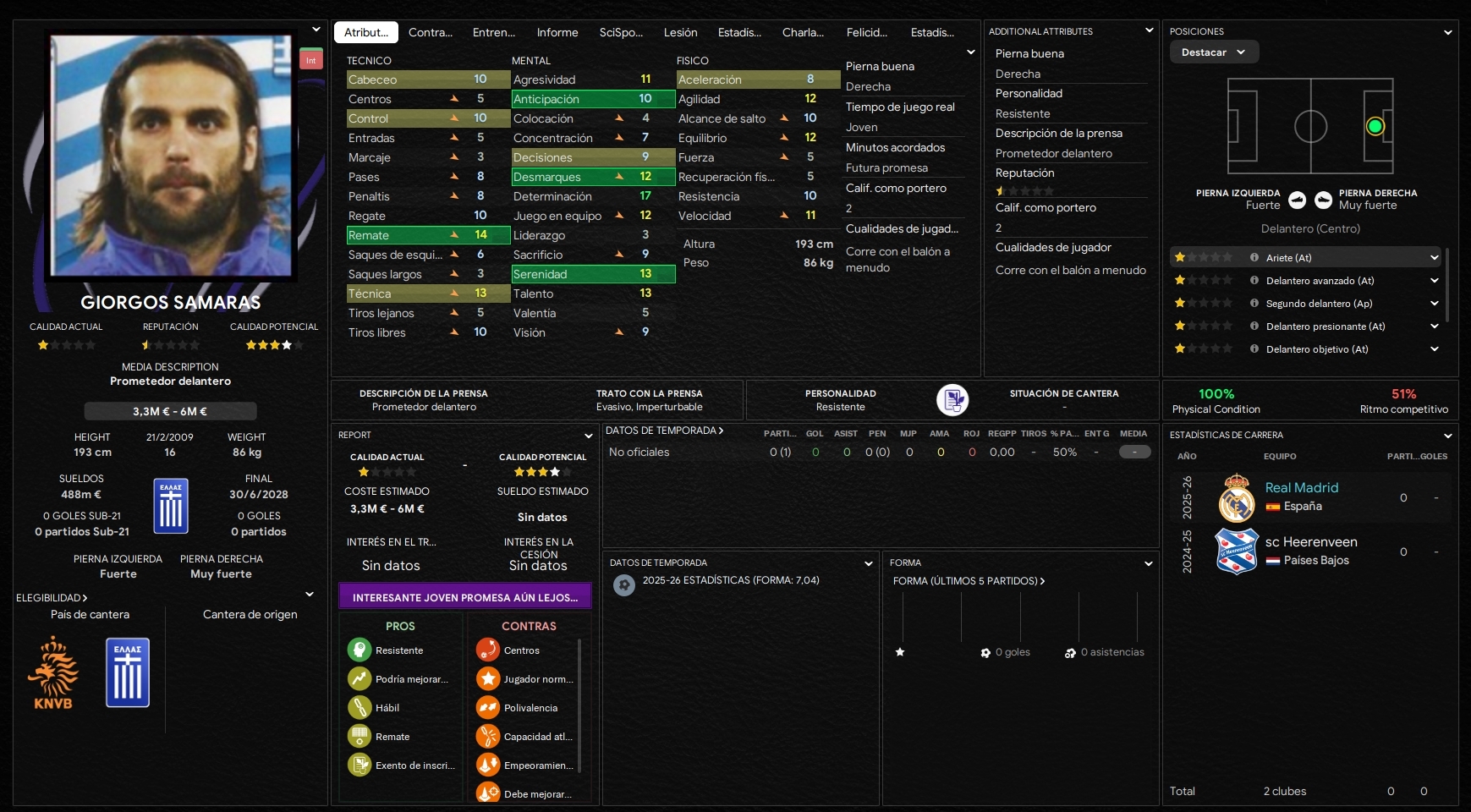Screen dimensions: 1471x812
Task: Expand the Delantero presionante (At) role row
Action: click(1435, 326)
